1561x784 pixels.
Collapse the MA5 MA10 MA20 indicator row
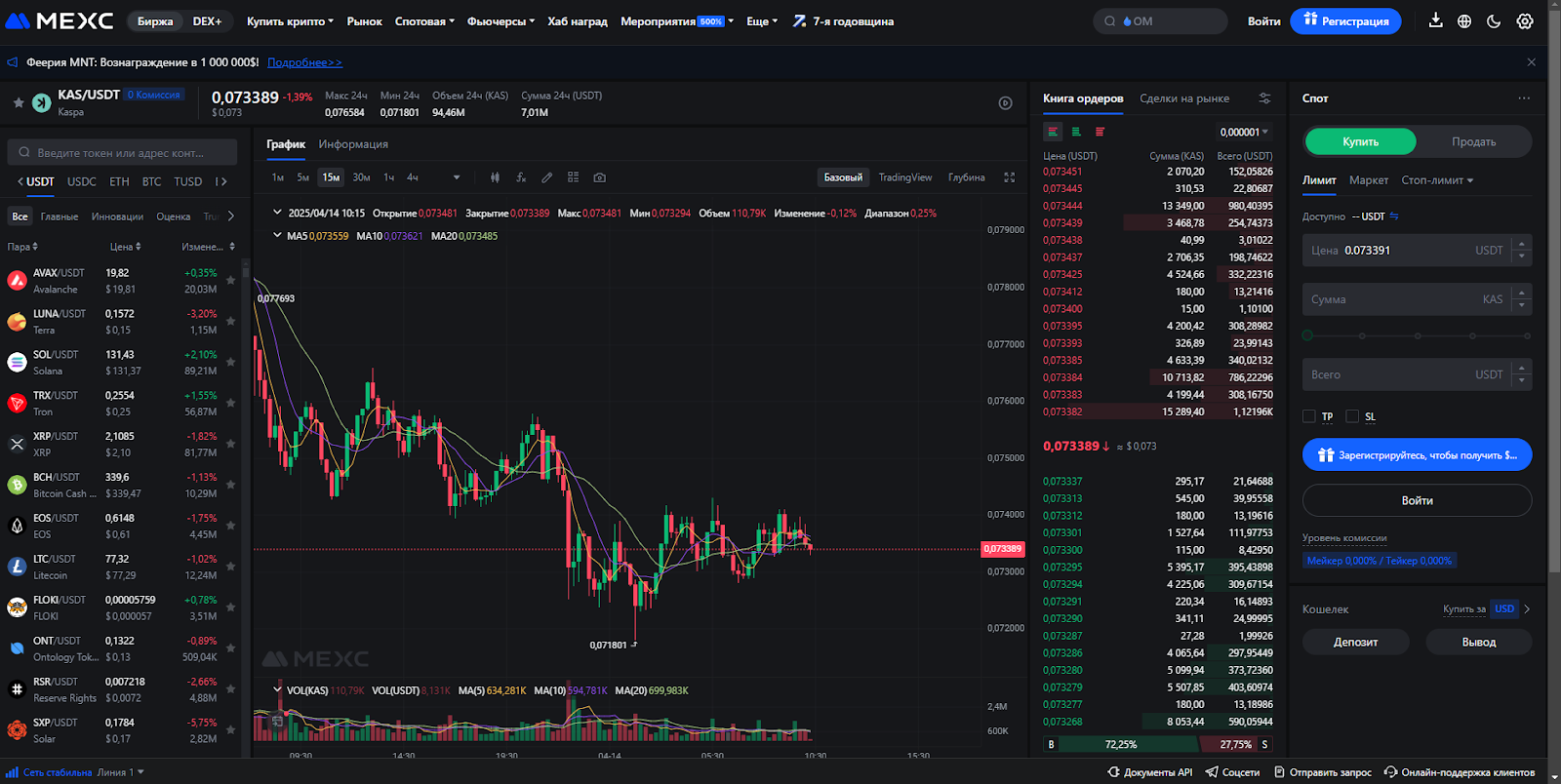[x=277, y=235]
